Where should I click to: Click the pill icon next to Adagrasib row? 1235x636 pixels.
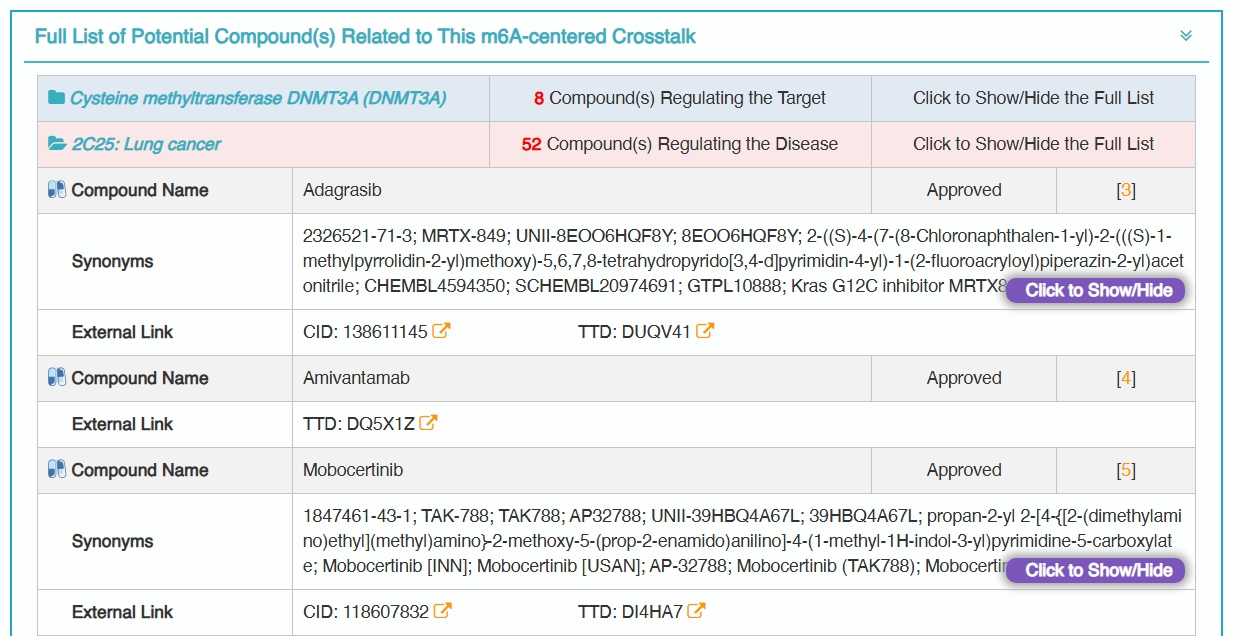coord(57,190)
